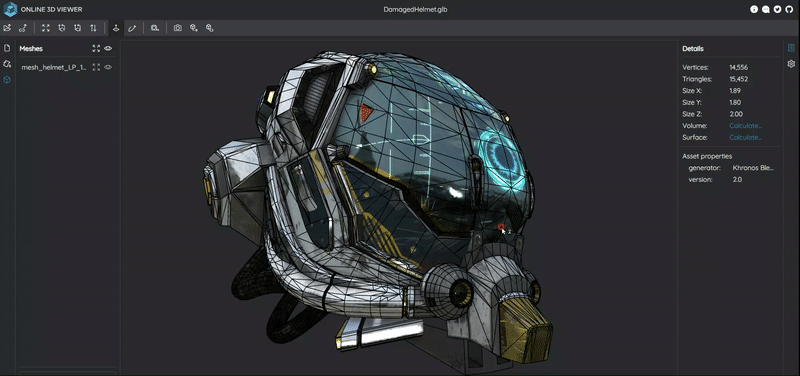Enable free orbit navigation

point(132,28)
